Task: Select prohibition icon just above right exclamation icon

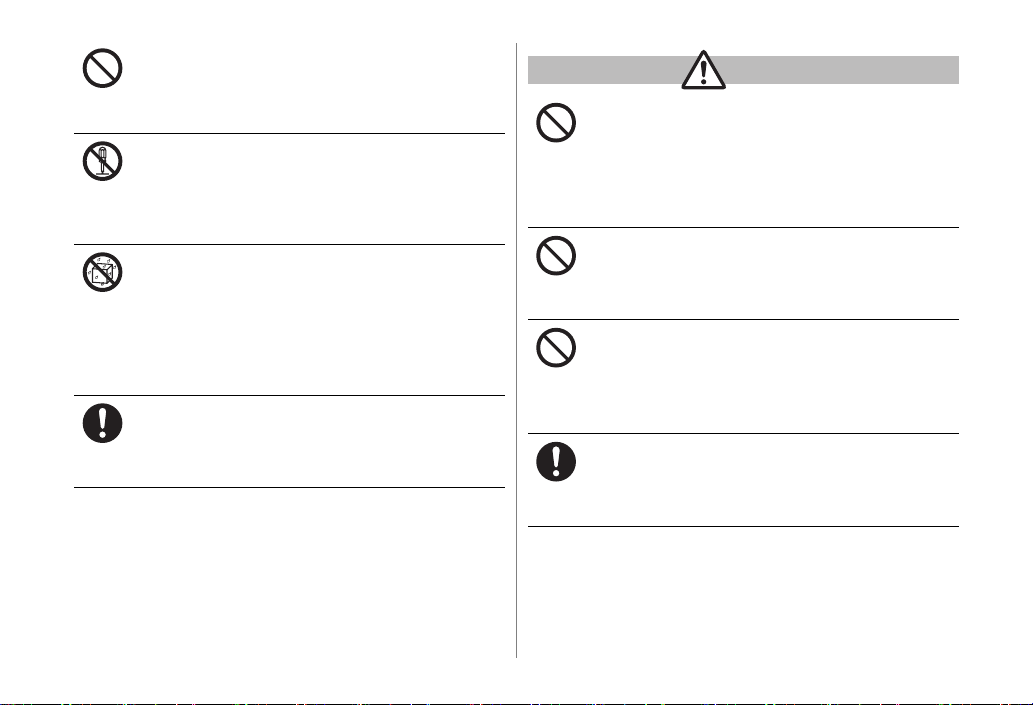Action: [x=556, y=348]
